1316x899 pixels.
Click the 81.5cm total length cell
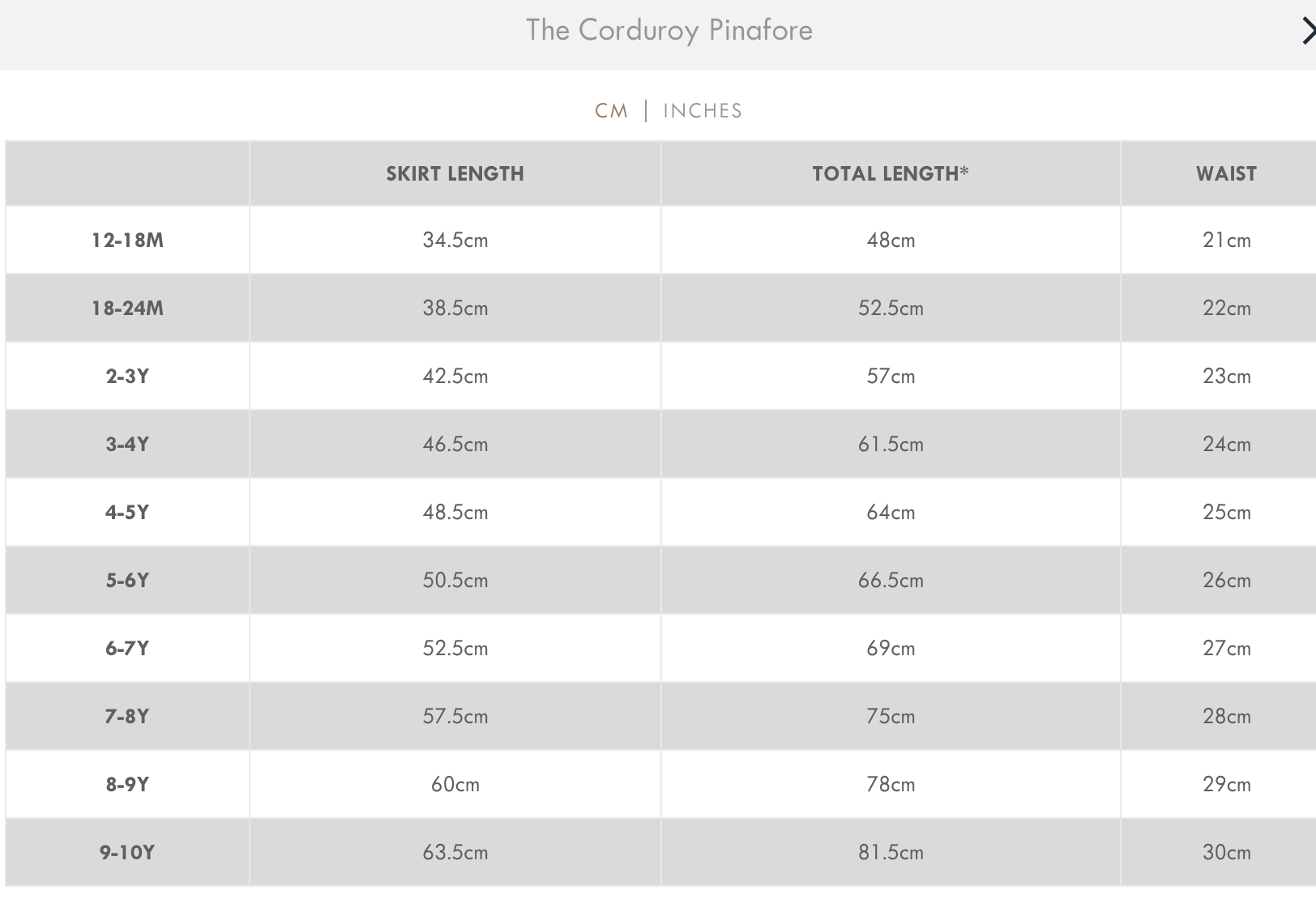[x=891, y=852]
